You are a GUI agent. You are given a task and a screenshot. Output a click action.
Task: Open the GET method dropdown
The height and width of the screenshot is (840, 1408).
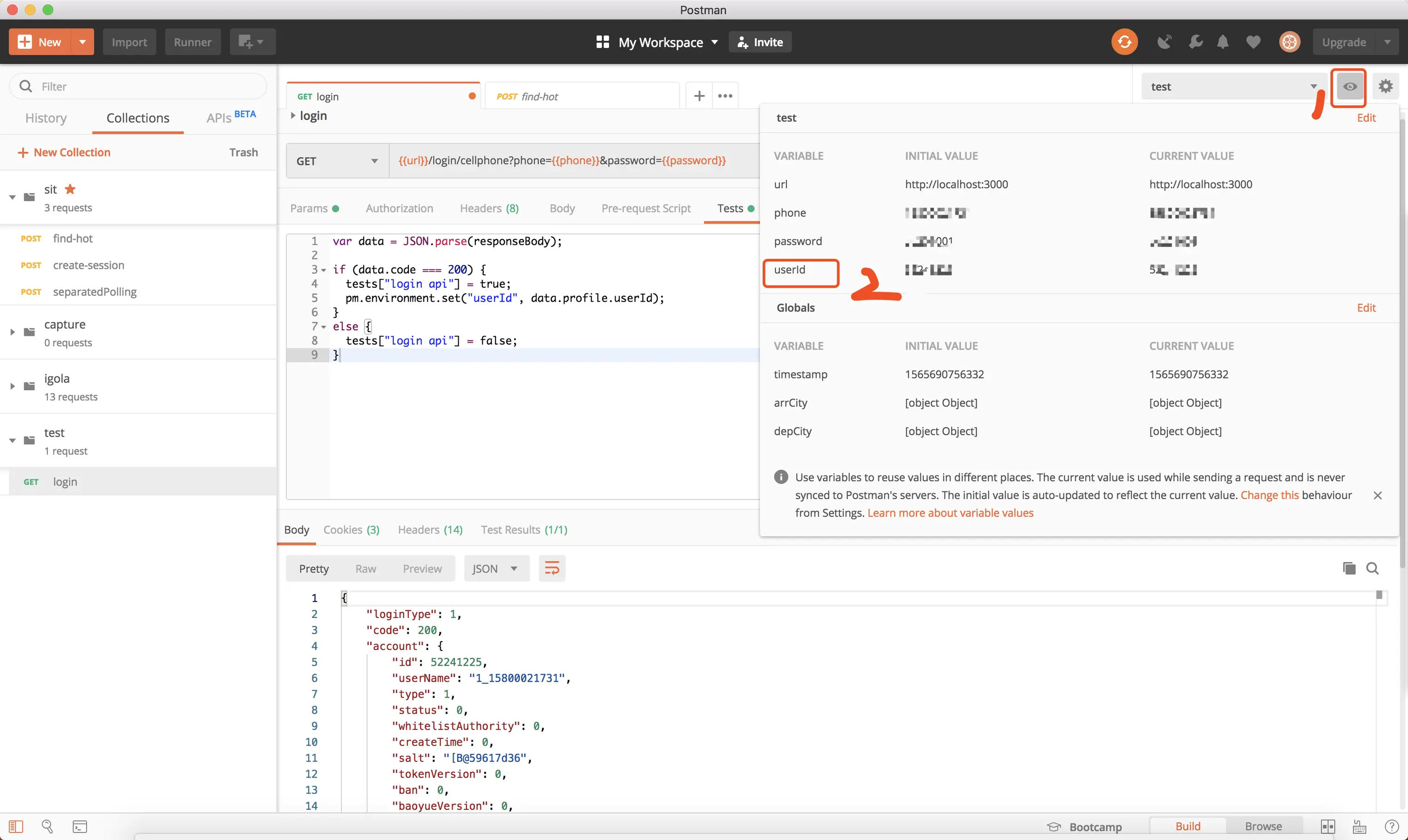click(x=337, y=161)
